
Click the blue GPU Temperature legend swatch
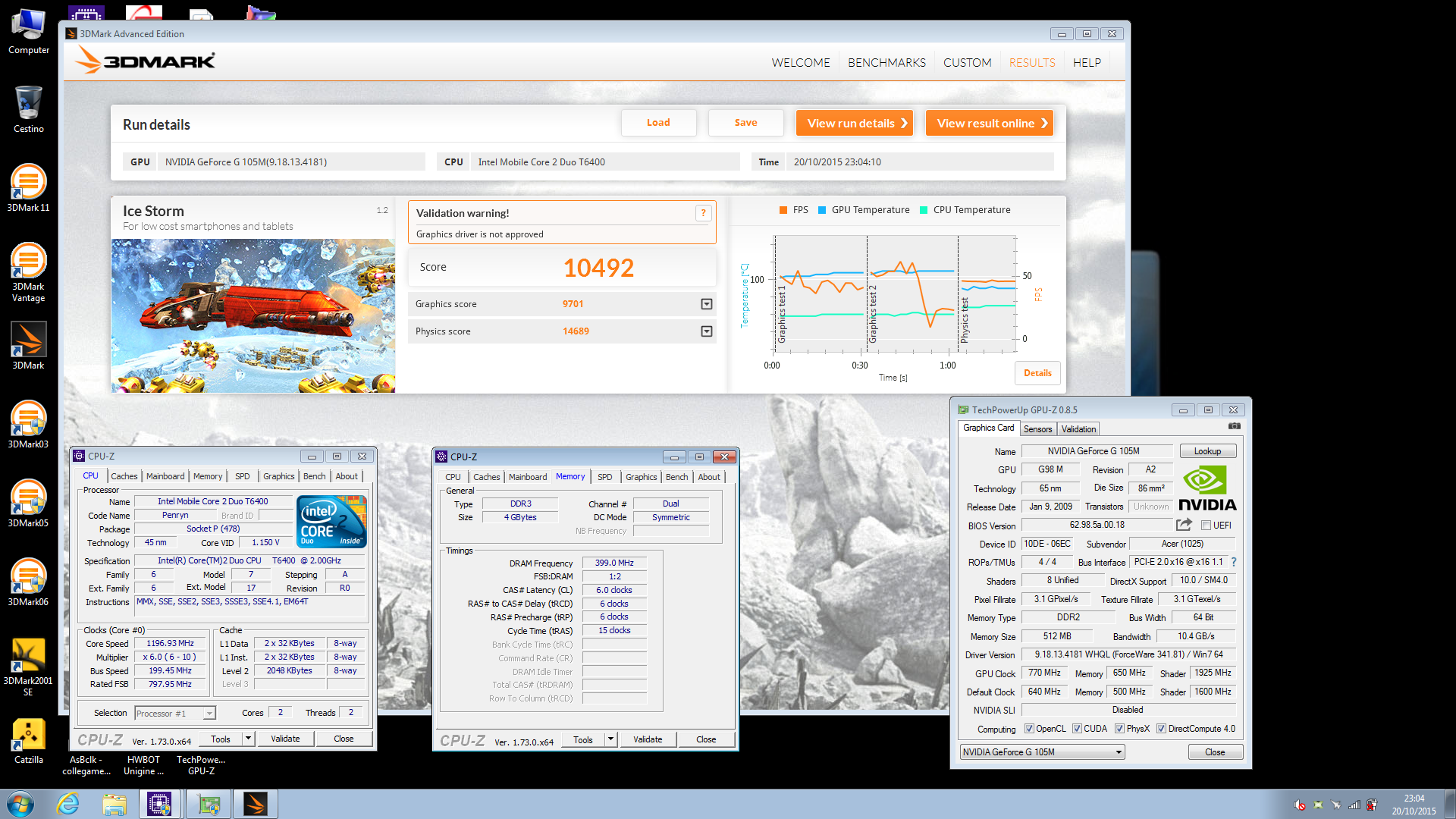pyautogui.click(x=822, y=210)
